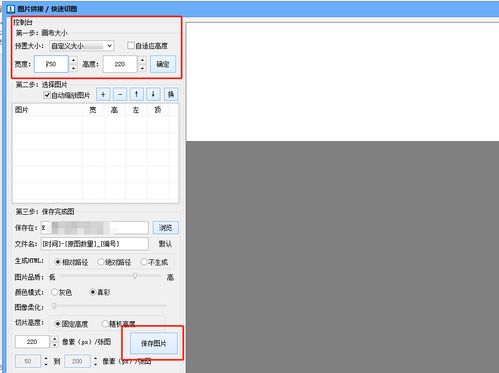Image resolution: width=499 pixels, height=373 pixels.
Task: Decrease fixed slice pixels spinner down
Action: click(54, 345)
